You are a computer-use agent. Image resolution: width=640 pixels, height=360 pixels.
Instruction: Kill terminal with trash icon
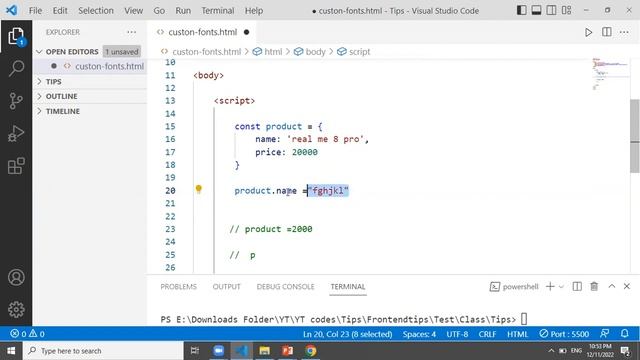[x=594, y=287]
